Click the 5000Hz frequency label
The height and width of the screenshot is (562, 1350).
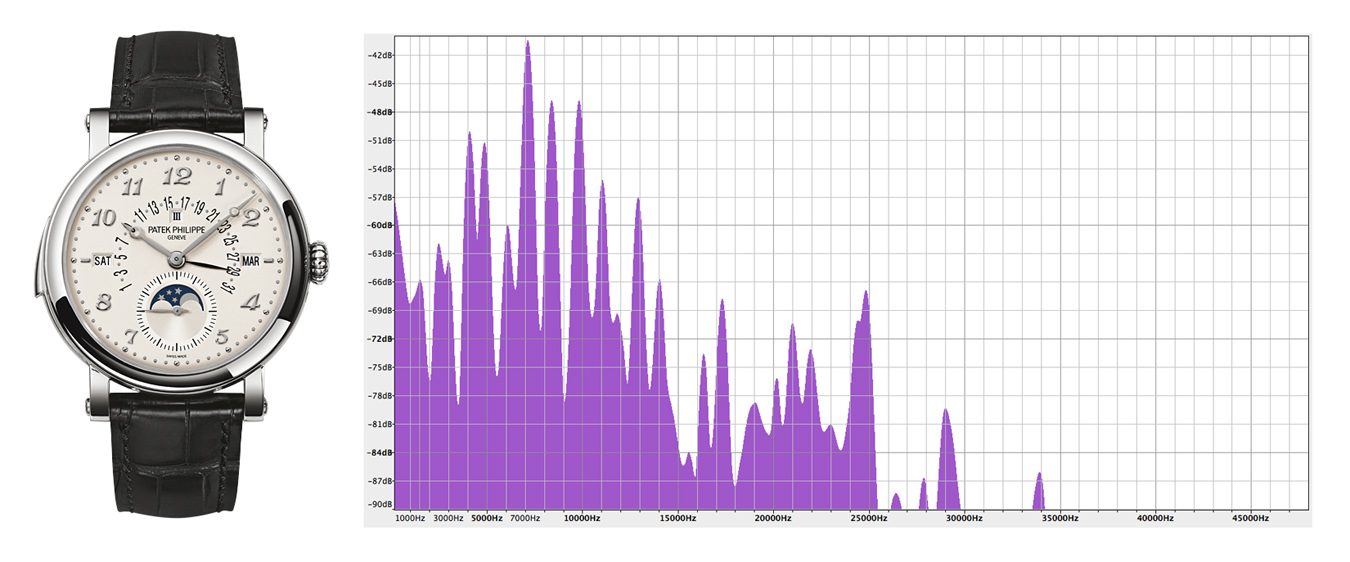coord(486,519)
